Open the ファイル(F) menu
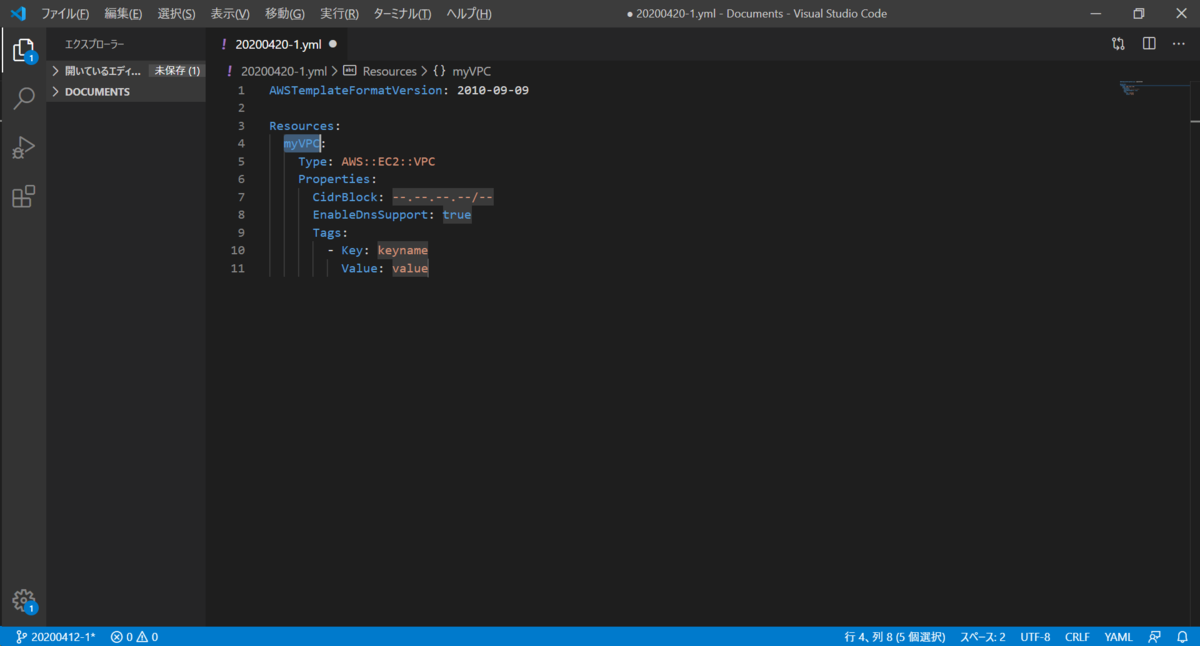The width and height of the screenshot is (1200, 646). click(65, 14)
